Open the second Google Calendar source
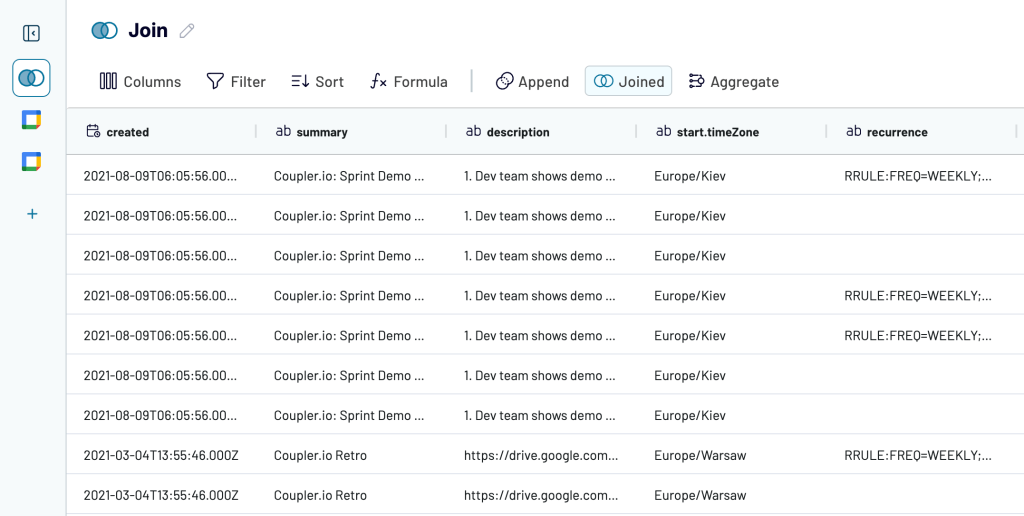 tap(31, 161)
